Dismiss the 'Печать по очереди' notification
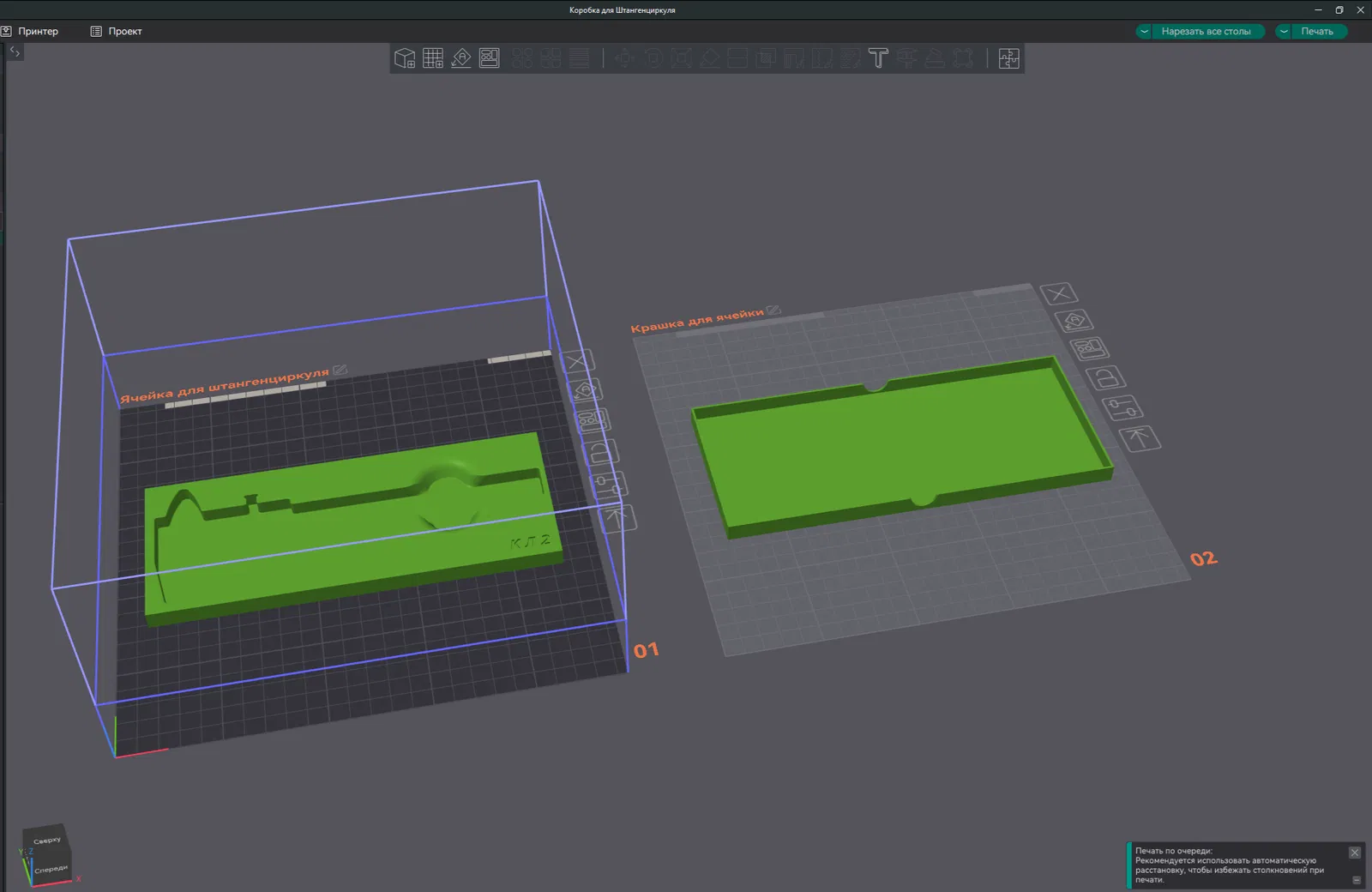Viewport: 1372px width, 892px height. [x=1354, y=853]
